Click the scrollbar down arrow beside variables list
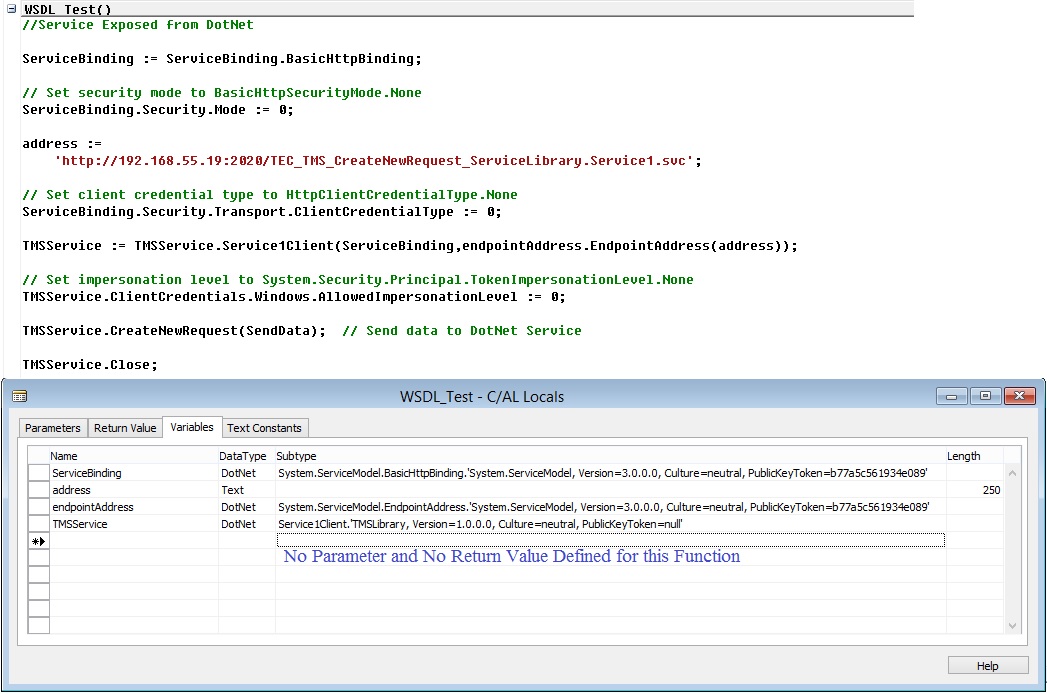 tap(1013, 626)
